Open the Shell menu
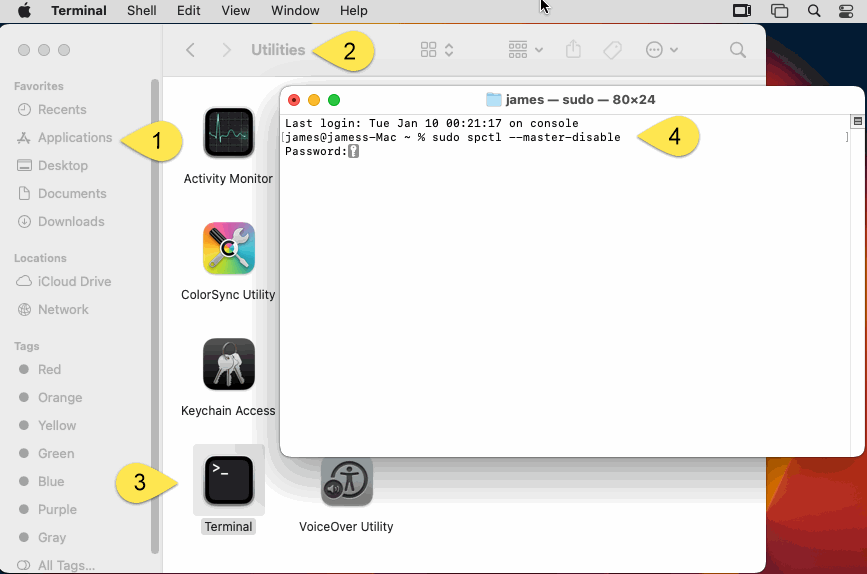Viewport: 867px width, 574px height. pos(142,11)
